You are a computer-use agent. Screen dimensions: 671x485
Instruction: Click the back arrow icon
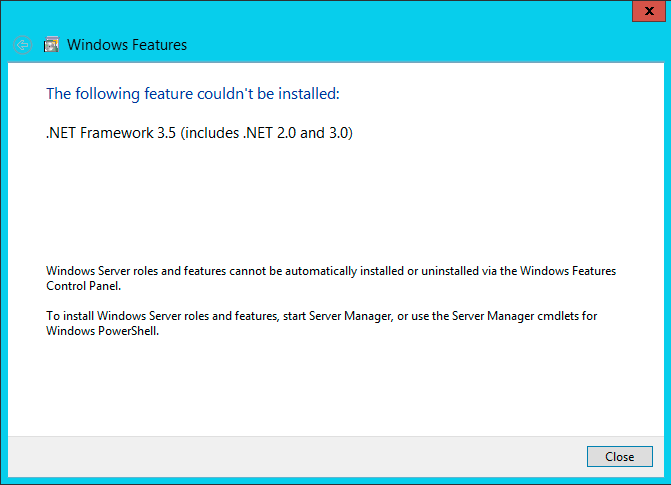click(22, 45)
